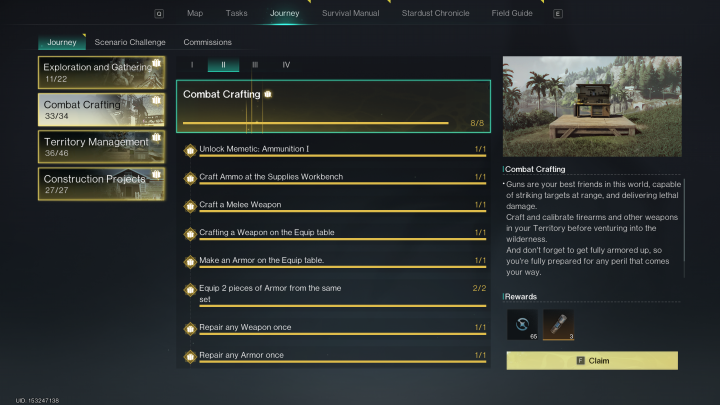Select stage IV tab

pos(286,65)
